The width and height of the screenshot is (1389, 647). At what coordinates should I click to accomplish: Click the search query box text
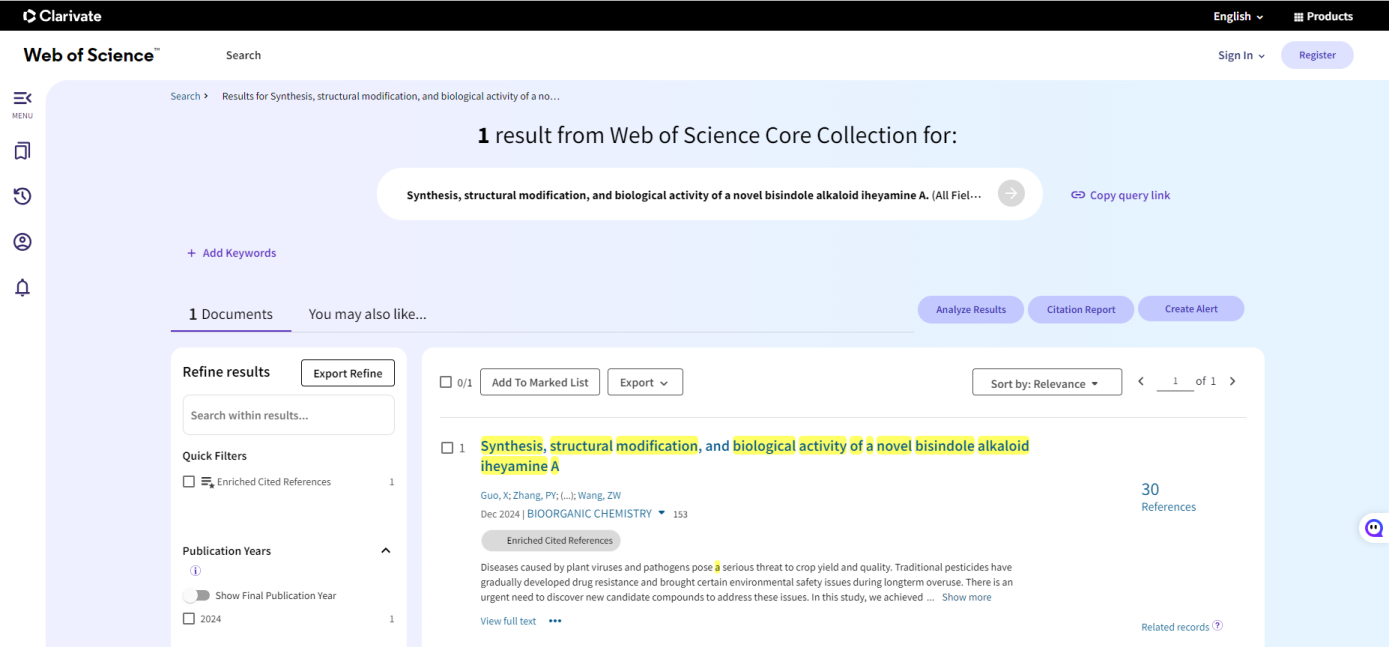694,195
